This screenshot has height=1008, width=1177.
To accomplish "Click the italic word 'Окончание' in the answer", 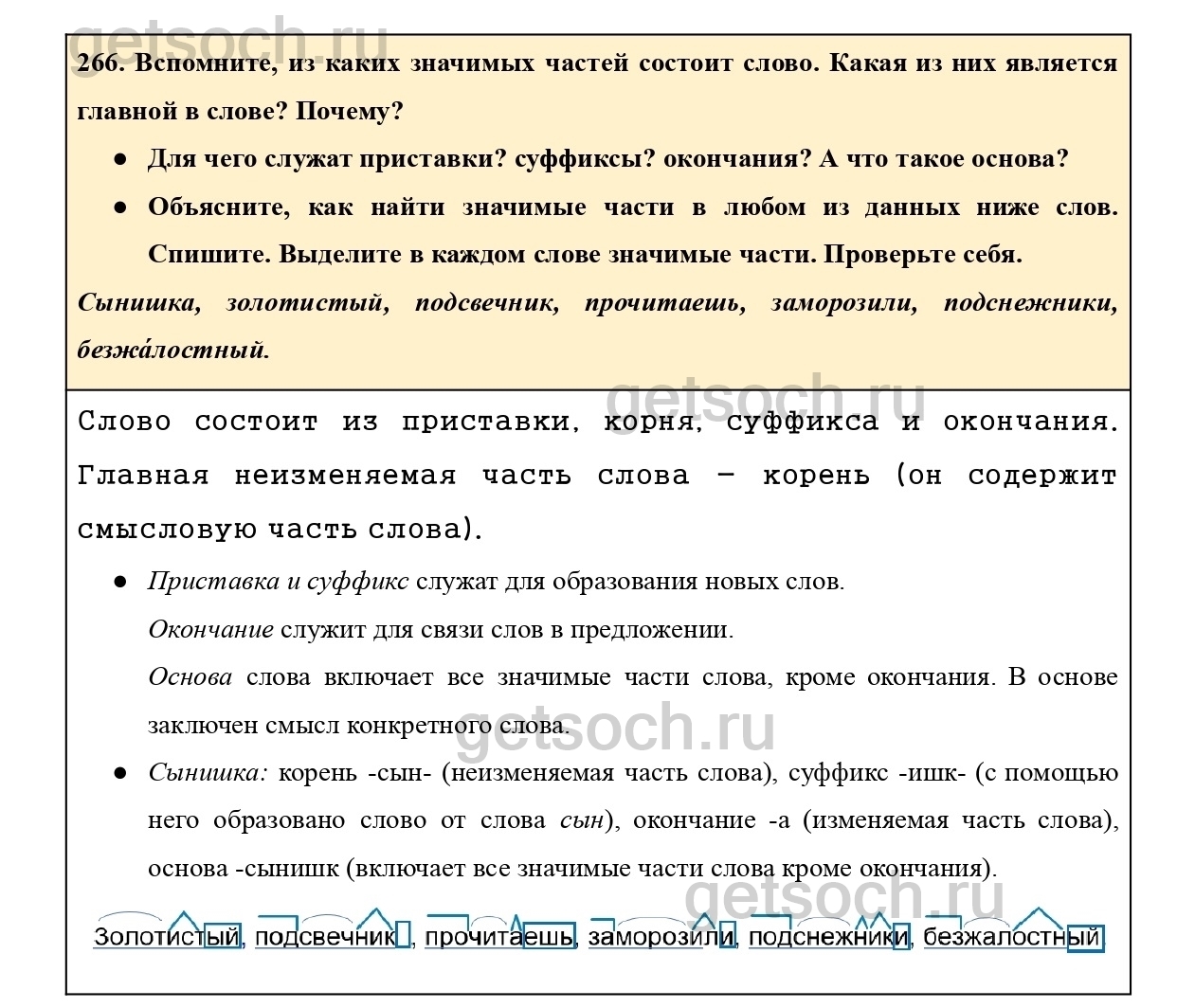I will (210, 630).
